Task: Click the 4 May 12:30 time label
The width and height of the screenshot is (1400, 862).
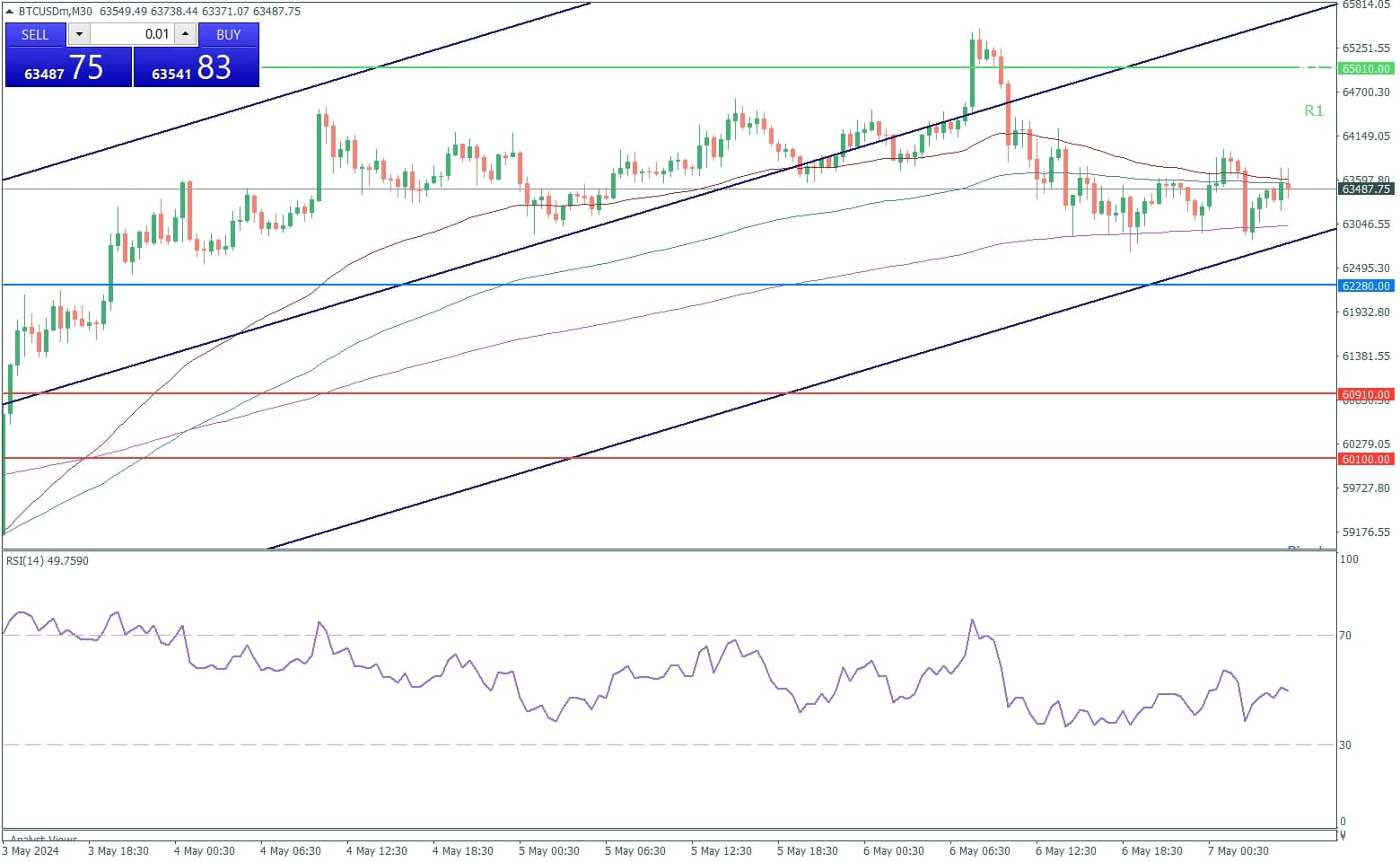Action: [377, 851]
